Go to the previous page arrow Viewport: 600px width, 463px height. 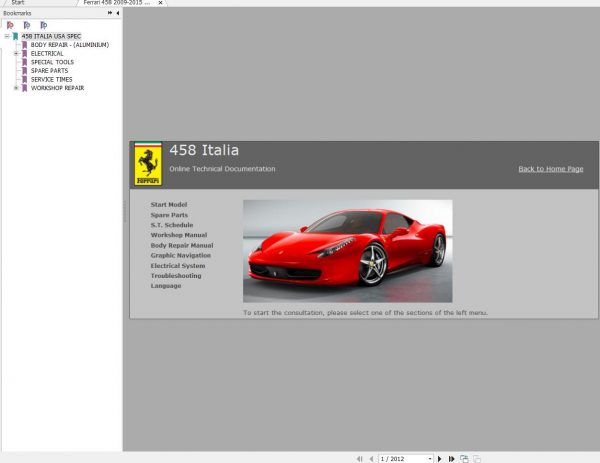click(370, 458)
